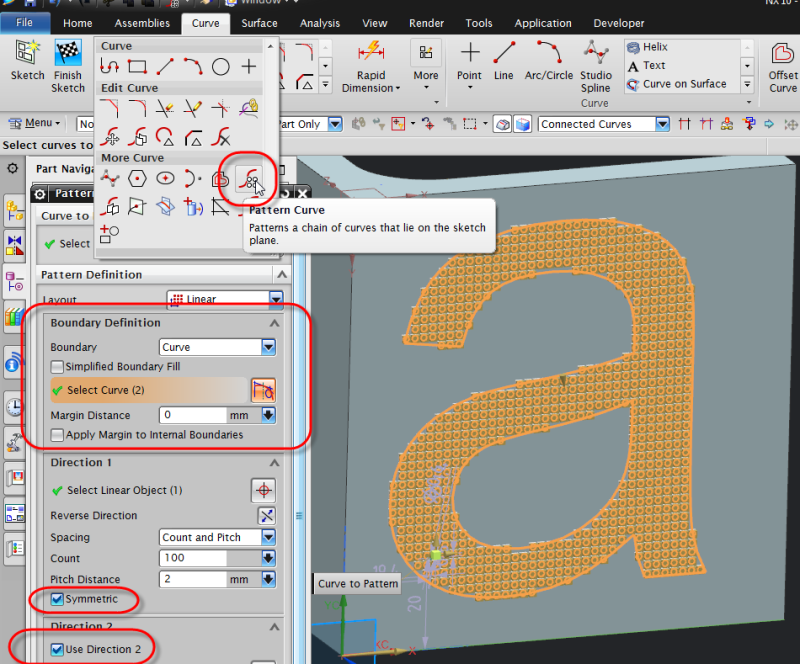Image resolution: width=800 pixels, height=664 pixels.
Task: Collapse the Pattern Definition section
Action: [x=282, y=275]
